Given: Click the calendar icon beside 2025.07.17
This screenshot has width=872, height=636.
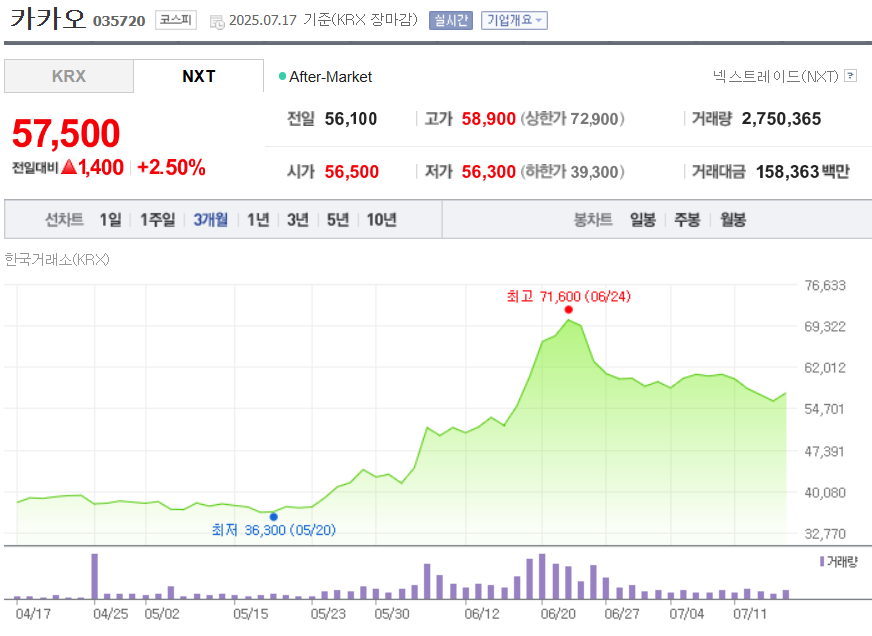Looking at the screenshot, I should tap(216, 22).
